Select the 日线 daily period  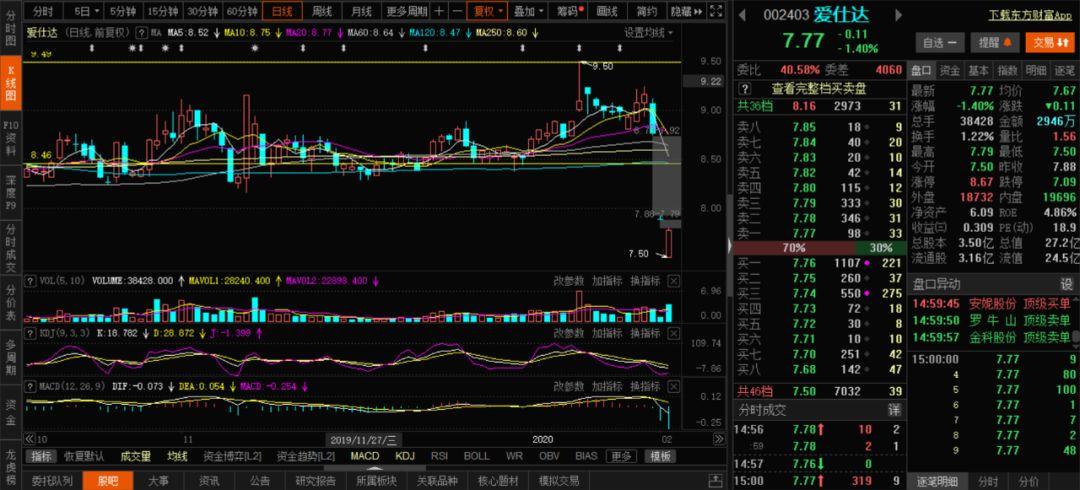282,11
